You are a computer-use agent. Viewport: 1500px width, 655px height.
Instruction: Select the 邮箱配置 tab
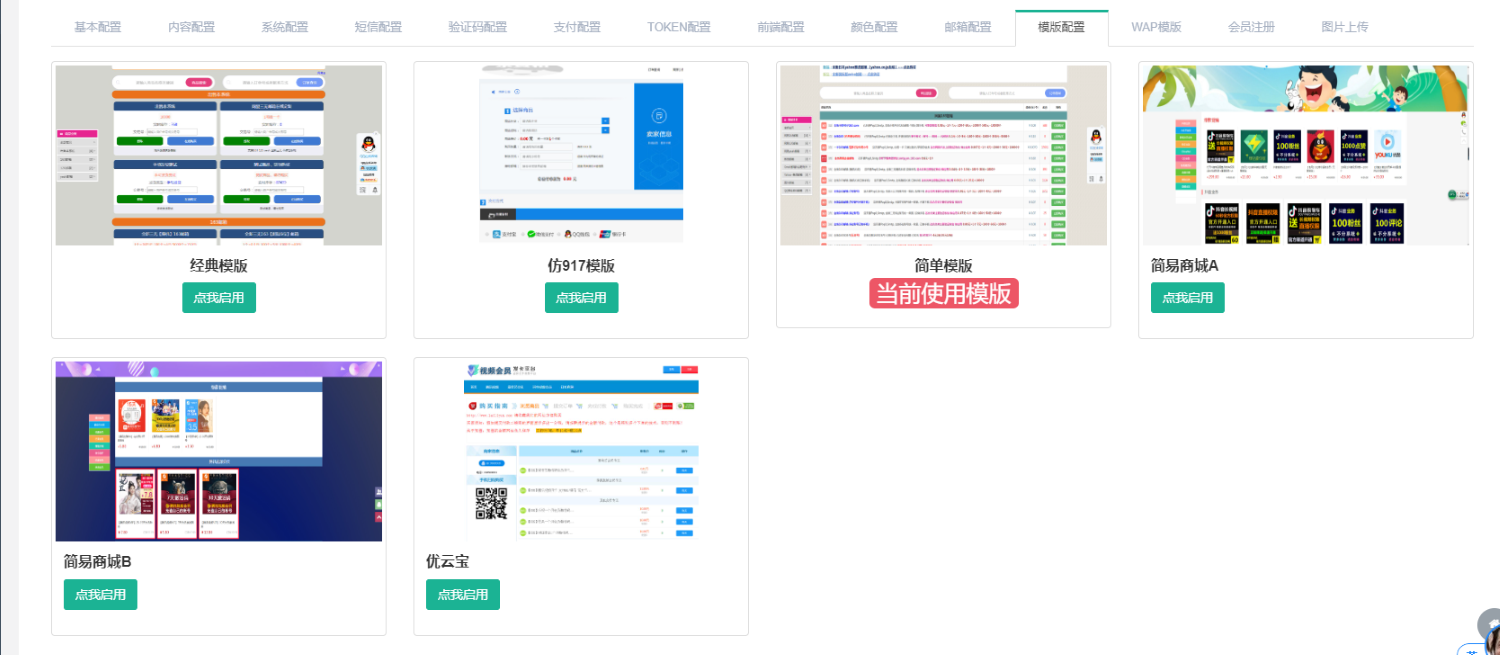pos(968,27)
